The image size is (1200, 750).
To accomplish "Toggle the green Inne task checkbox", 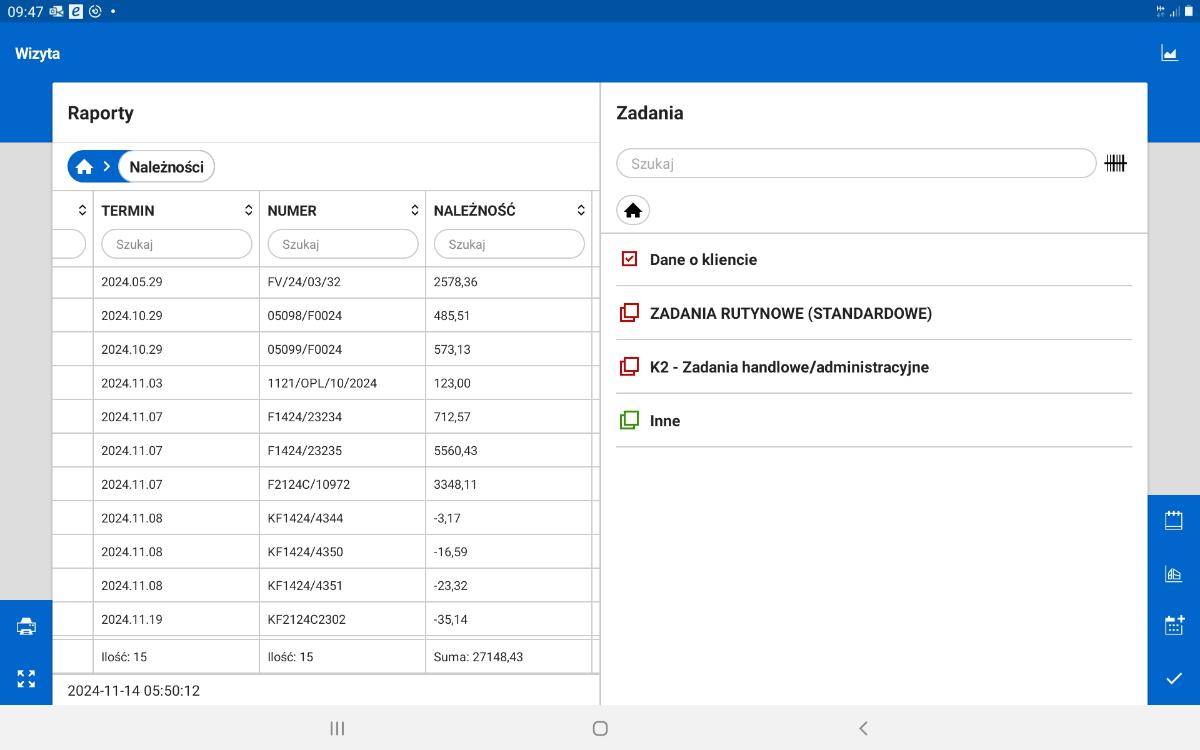I will coord(629,421).
